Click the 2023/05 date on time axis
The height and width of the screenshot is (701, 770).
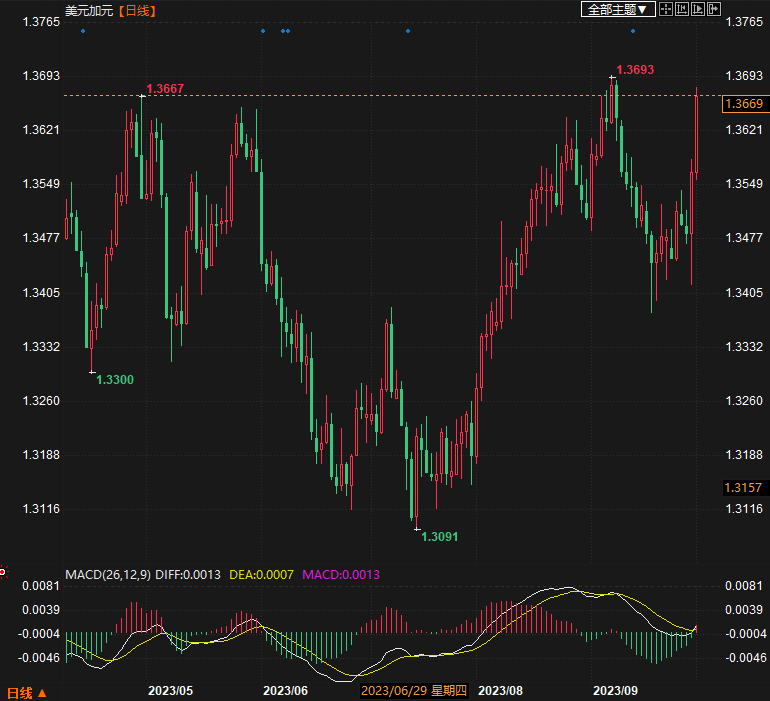pos(169,691)
